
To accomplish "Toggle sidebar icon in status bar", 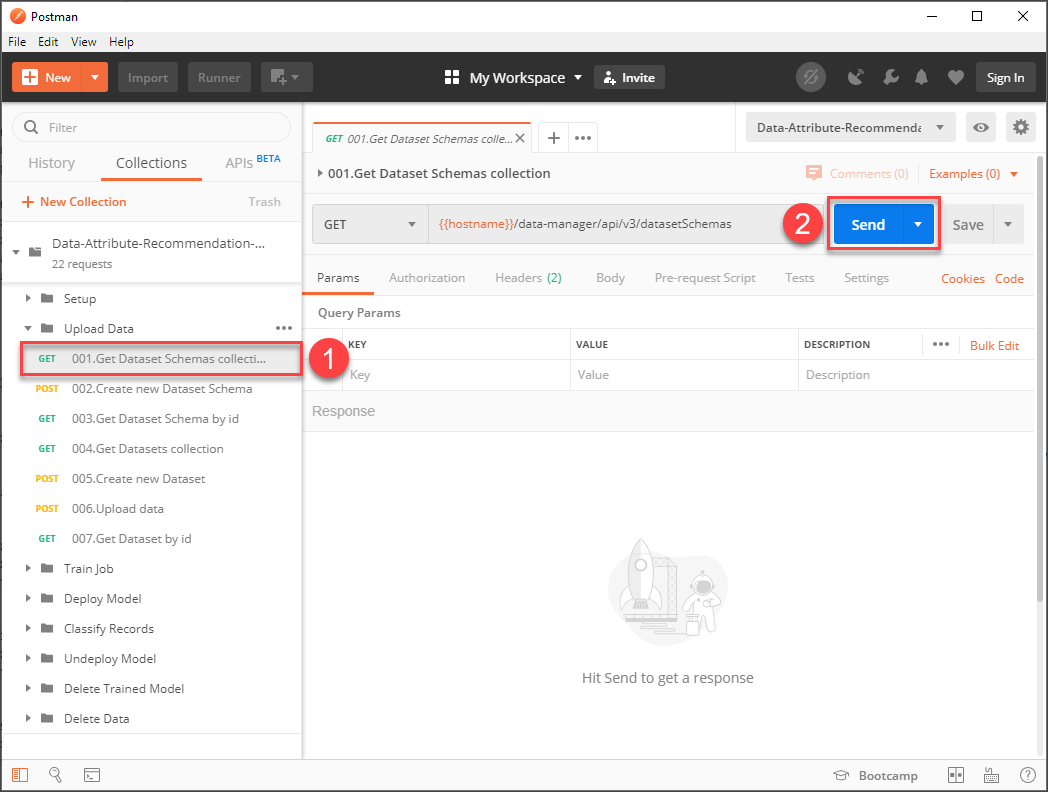I will [x=20, y=775].
